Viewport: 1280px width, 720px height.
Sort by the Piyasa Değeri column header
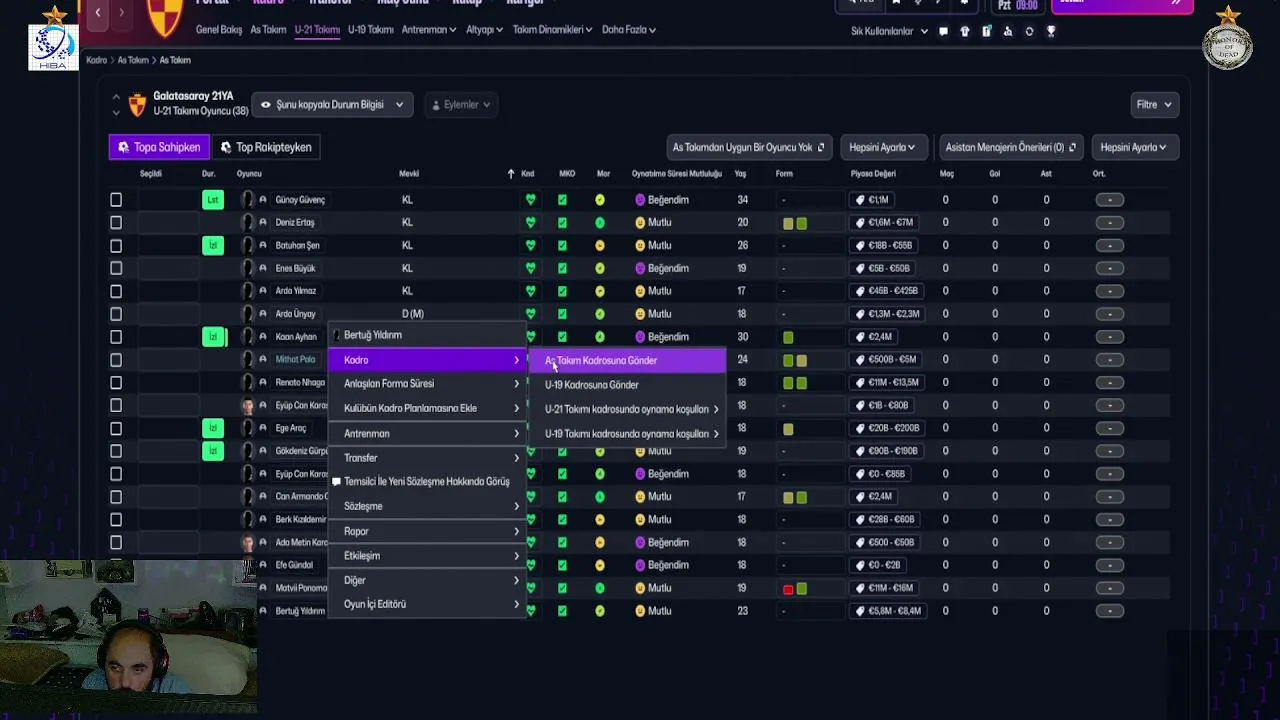click(x=871, y=174)
